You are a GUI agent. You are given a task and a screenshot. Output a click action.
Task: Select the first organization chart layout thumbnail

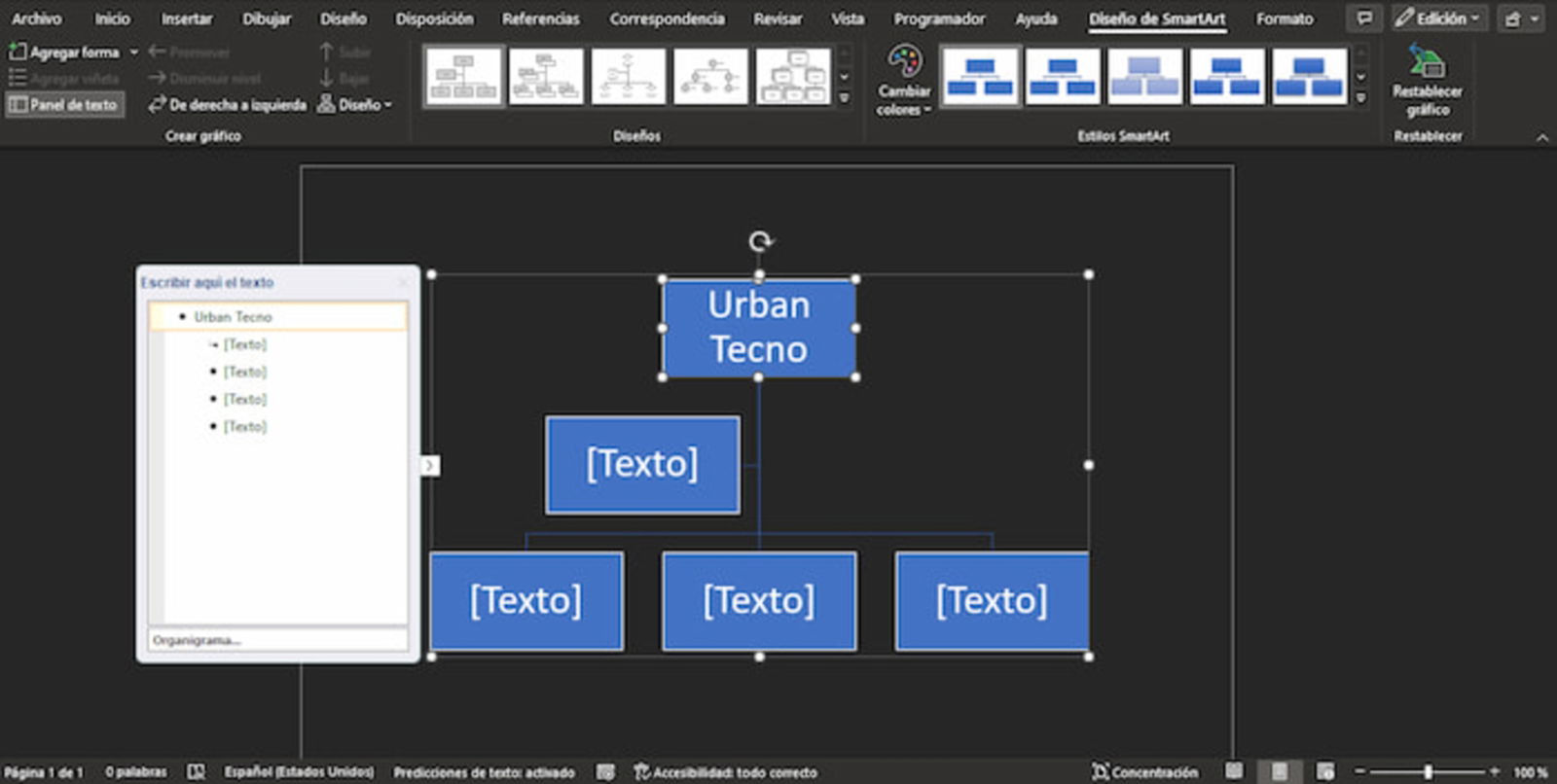pos(464,76)
